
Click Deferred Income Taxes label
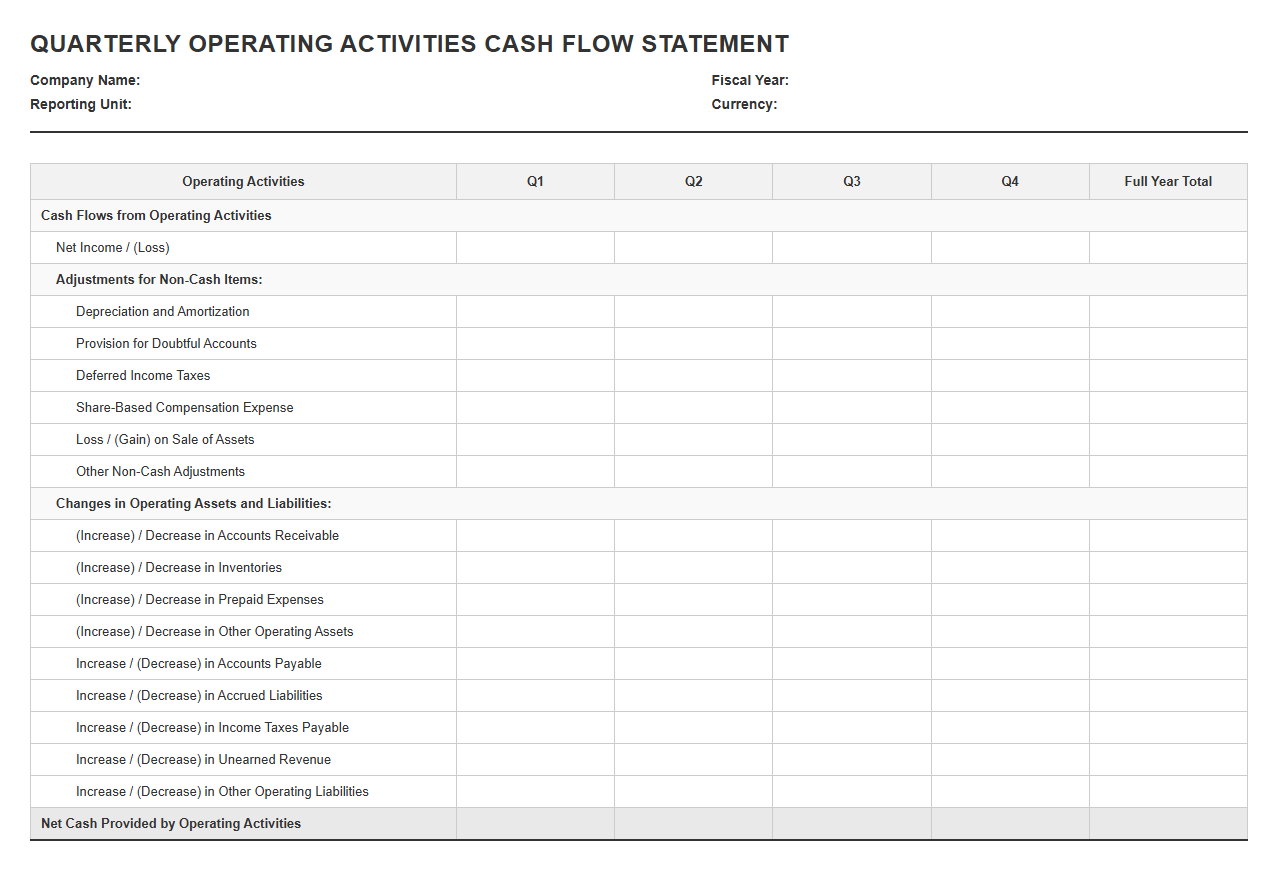143,375
